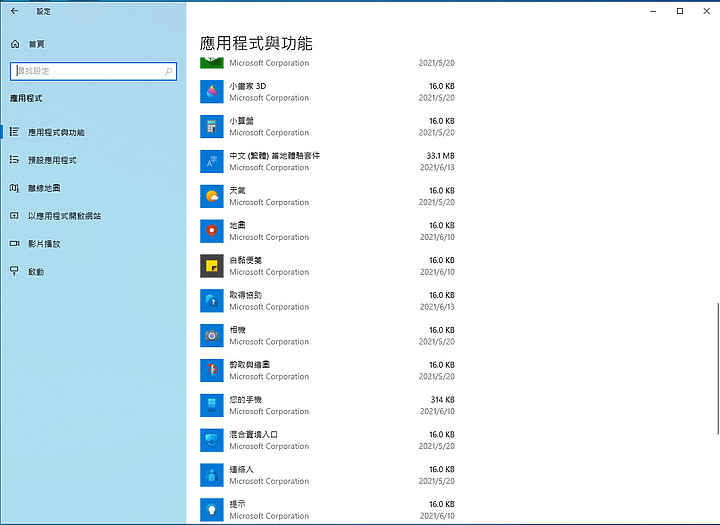Click the 以應用程式開啟網站 sidebar icon
Viewport: 720px width, 525px height.
pyautogui.click(x=15, y=216)
